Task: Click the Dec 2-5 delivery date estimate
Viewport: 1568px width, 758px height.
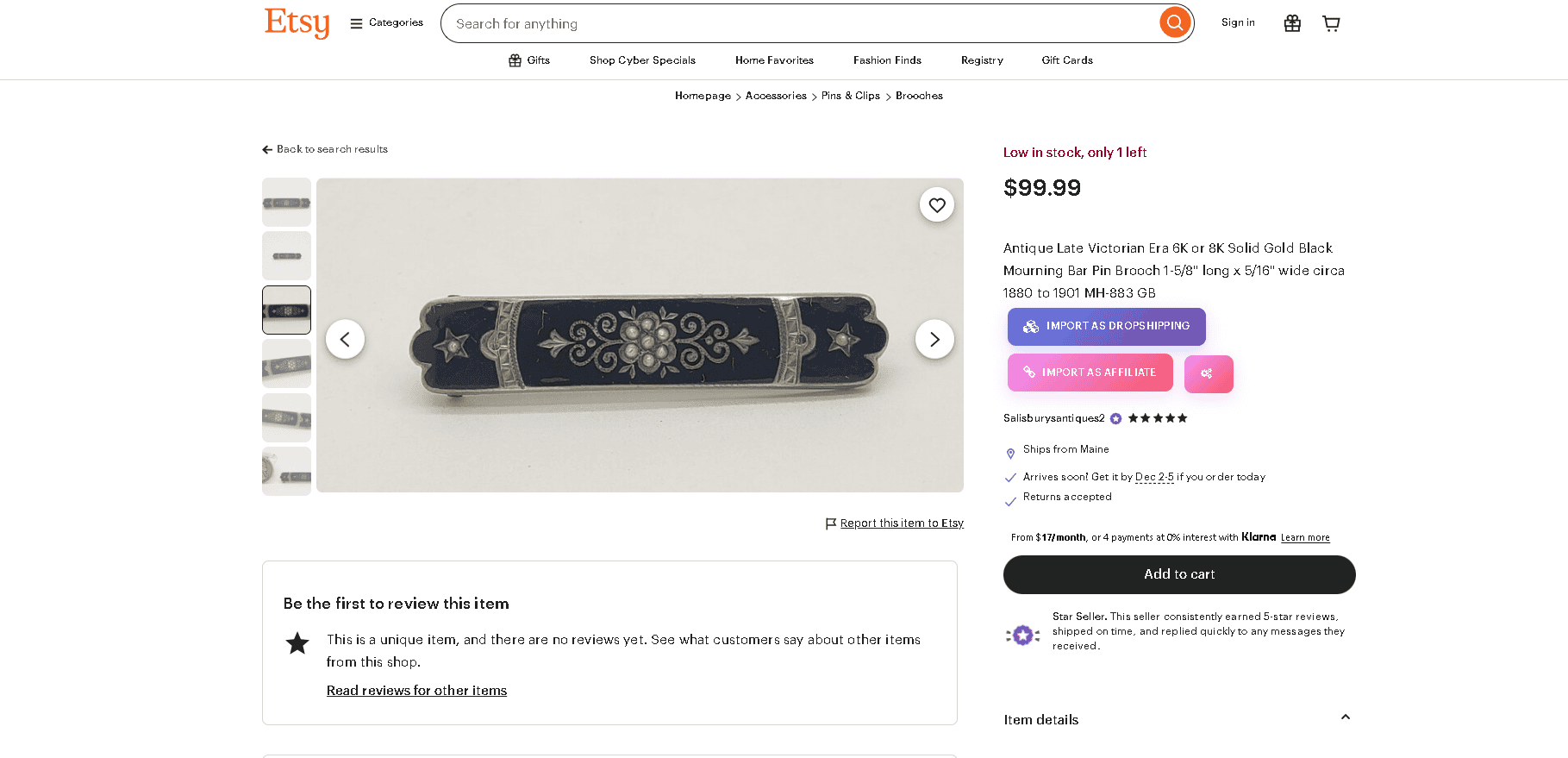Action: [1154, 477]
